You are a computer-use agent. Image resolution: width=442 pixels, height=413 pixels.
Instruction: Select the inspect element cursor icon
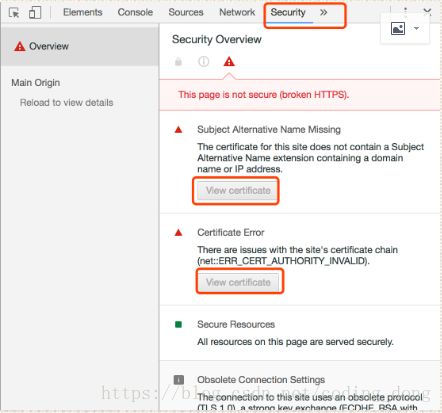pos(14,13)
